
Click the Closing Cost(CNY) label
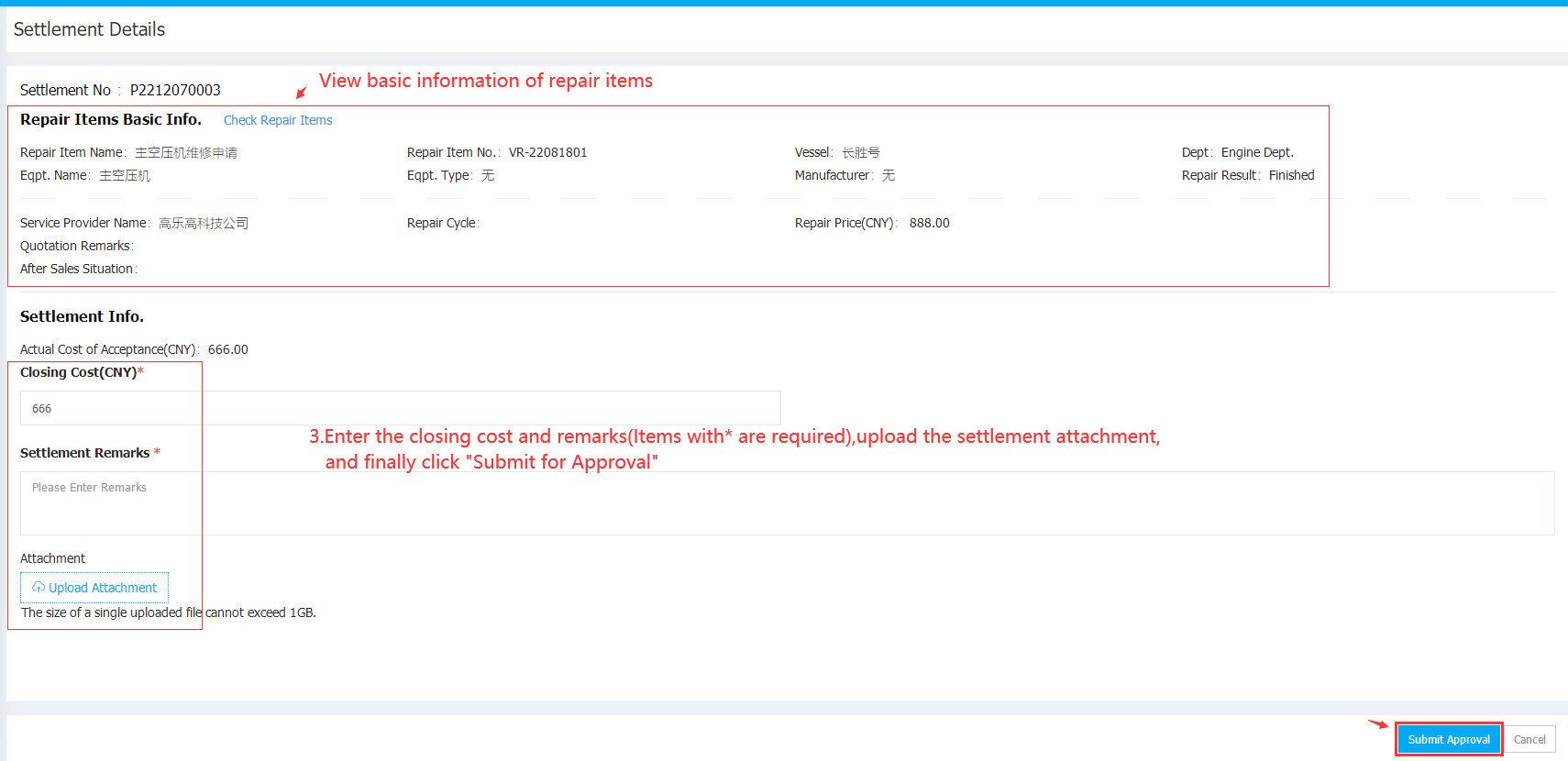[x=82, y=372]
